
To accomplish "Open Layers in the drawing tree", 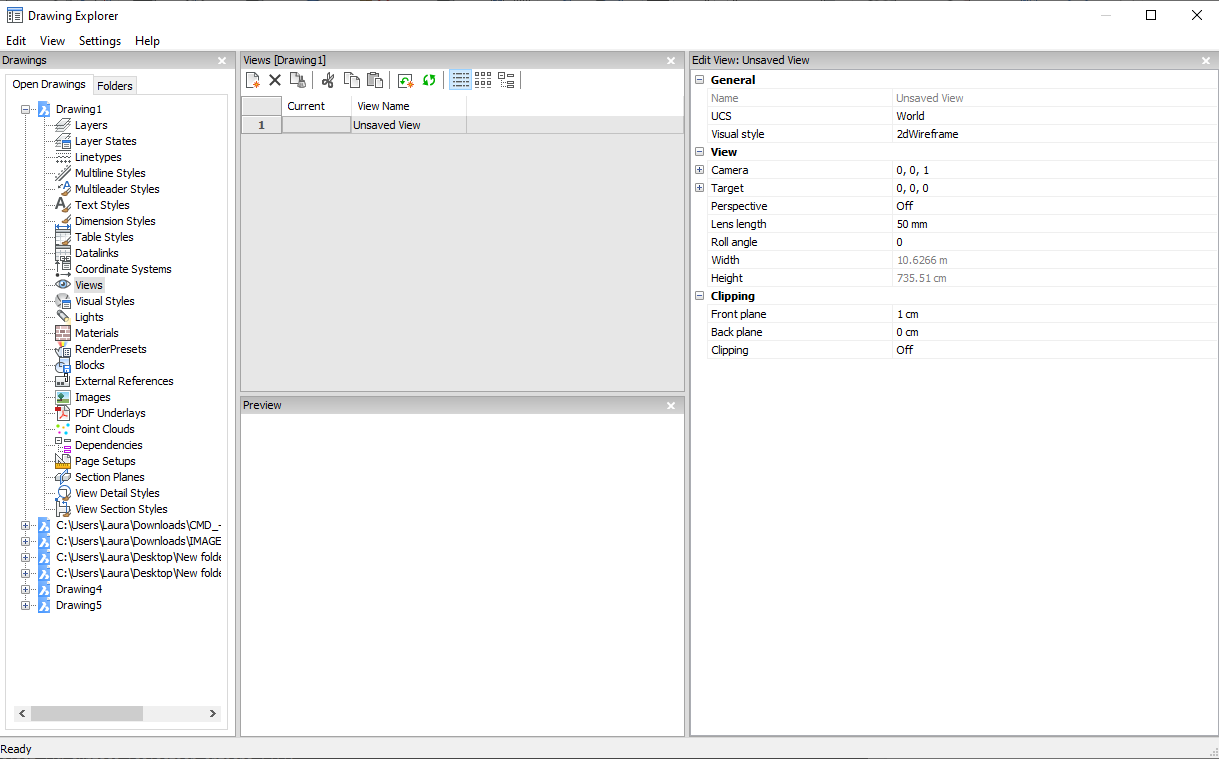I will tap(91, 125).
